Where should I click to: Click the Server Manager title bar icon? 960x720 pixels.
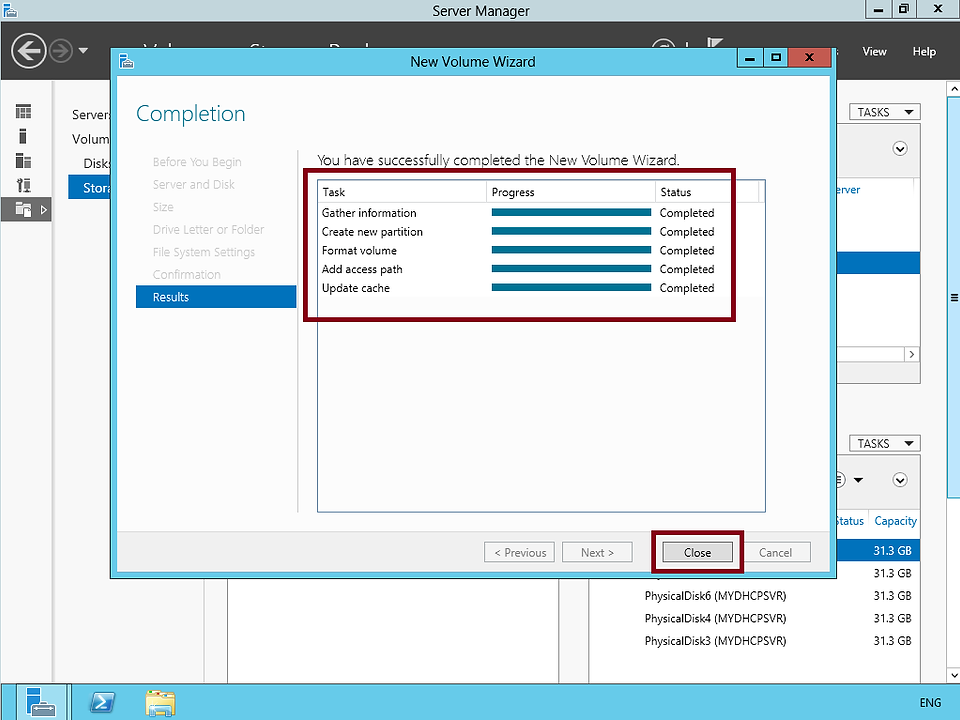(x=9, y=10)
